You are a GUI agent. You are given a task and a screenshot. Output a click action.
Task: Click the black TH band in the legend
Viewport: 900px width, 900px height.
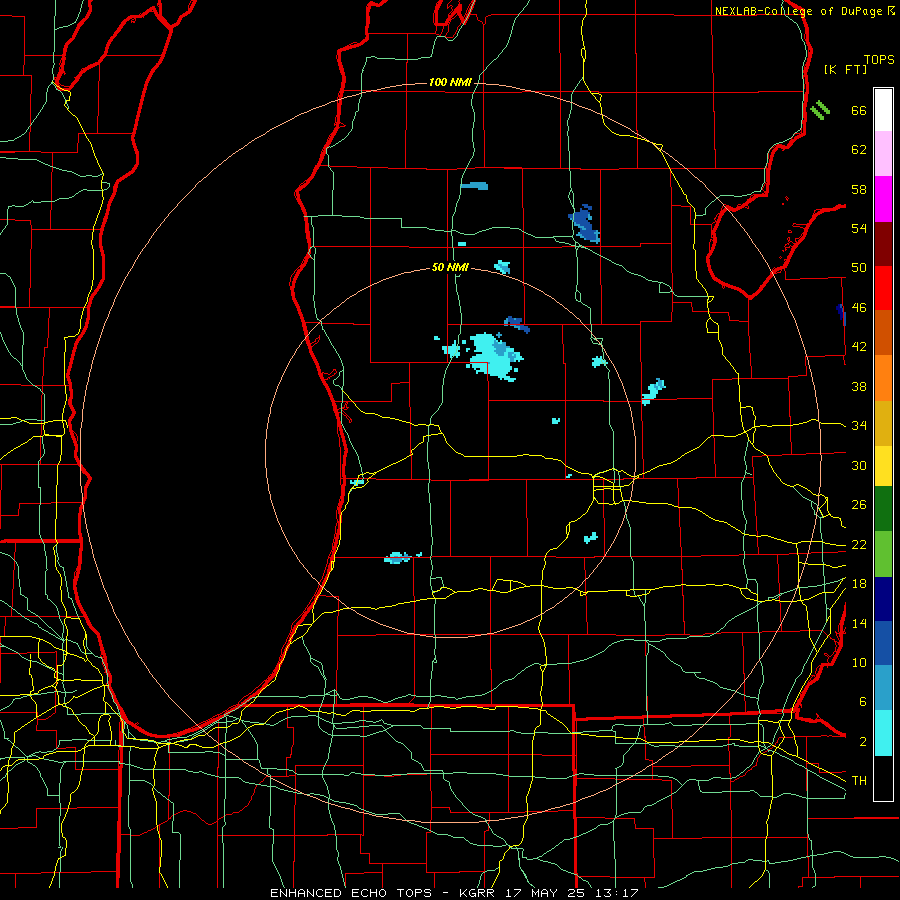click(883, 778)
